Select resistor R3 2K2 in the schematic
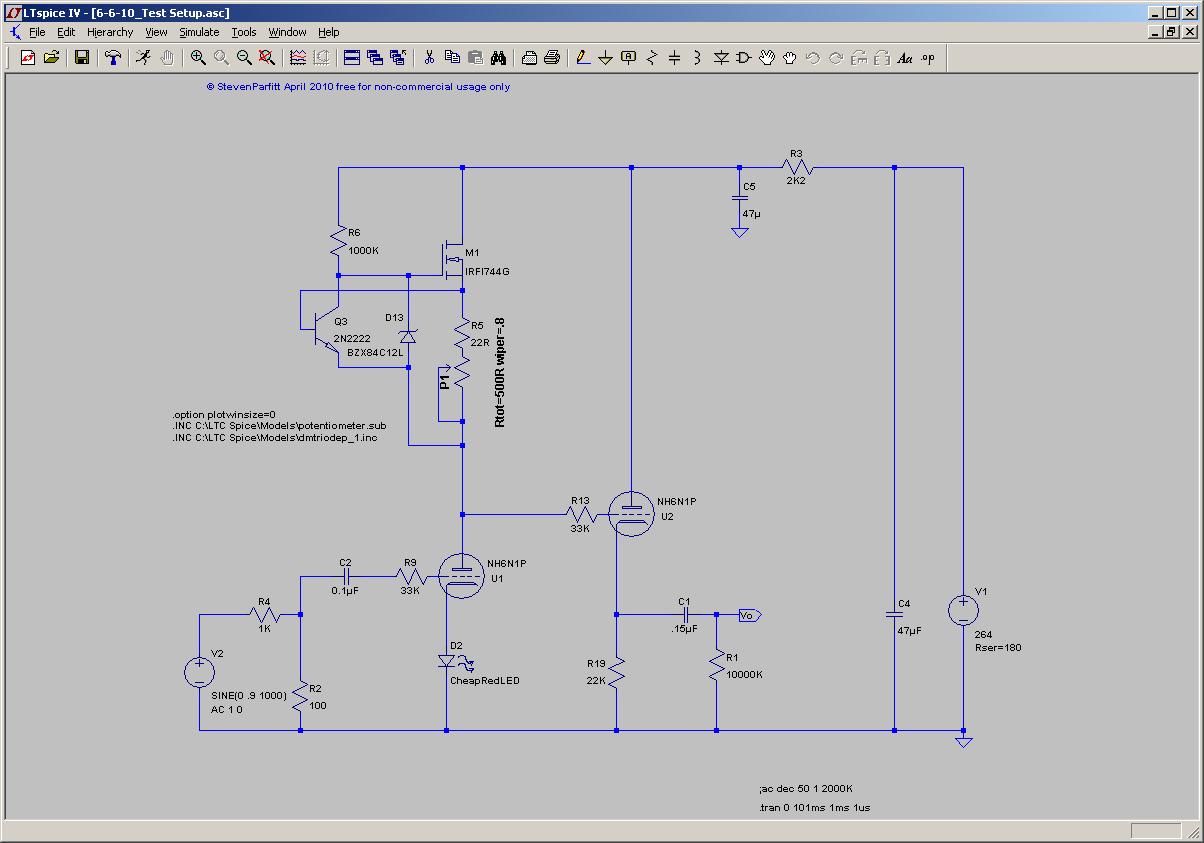 pos(796,167)
